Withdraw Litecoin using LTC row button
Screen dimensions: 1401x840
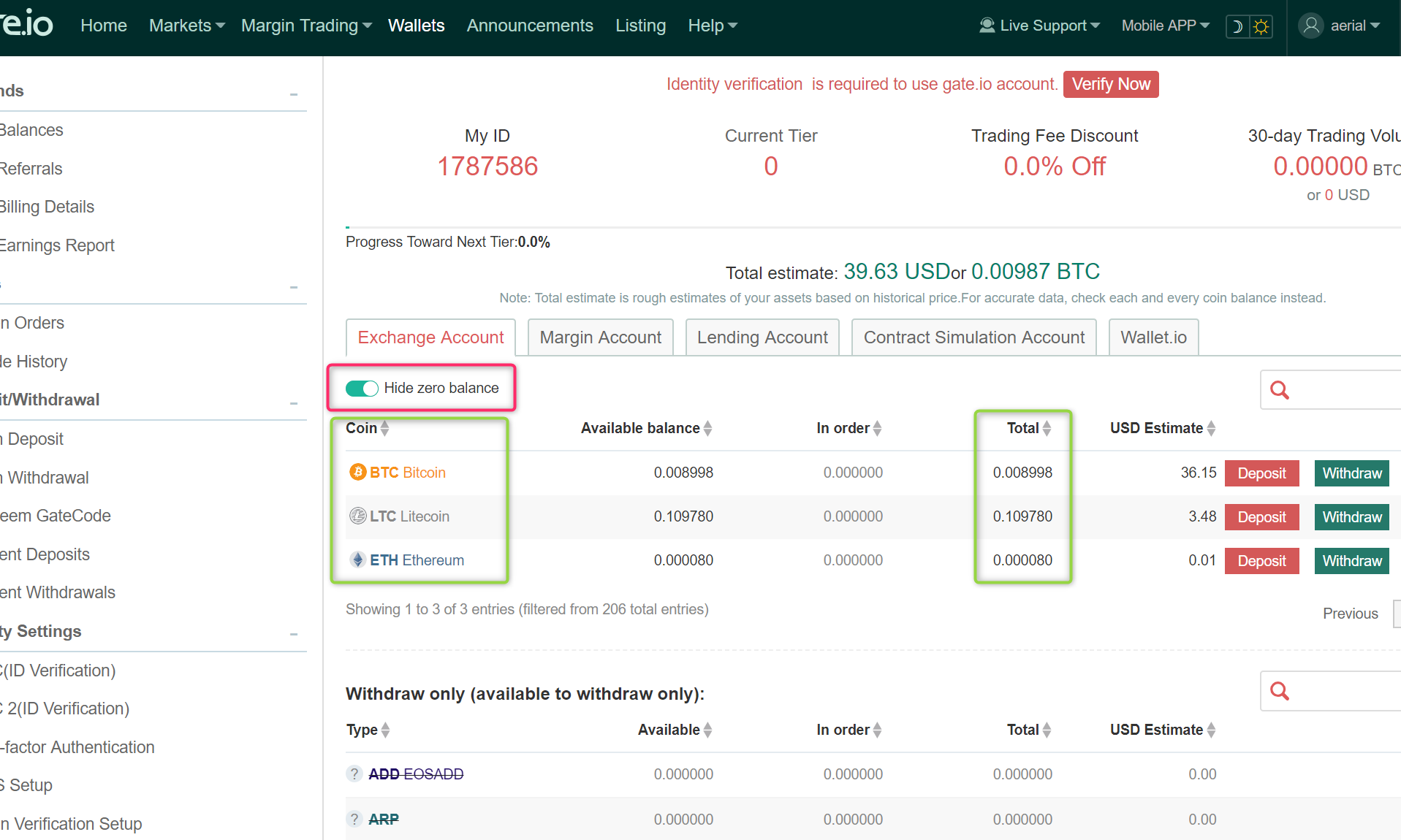pos(1351,517)
